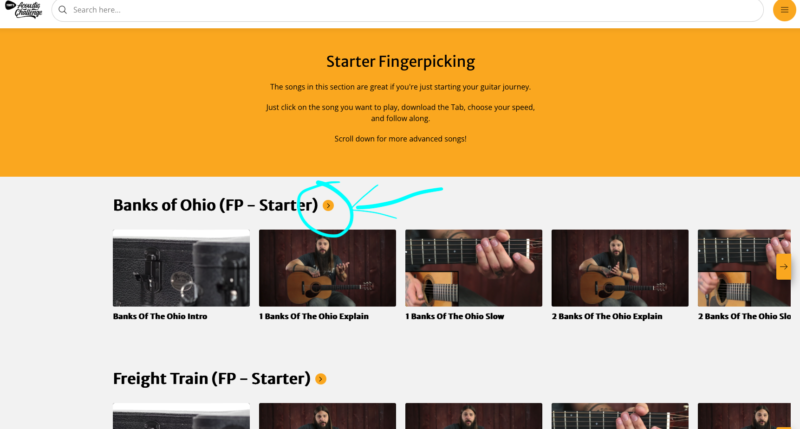Click the Banks of Ohio (FP – Starter) heading
The image size is (800, 429).
215,205
